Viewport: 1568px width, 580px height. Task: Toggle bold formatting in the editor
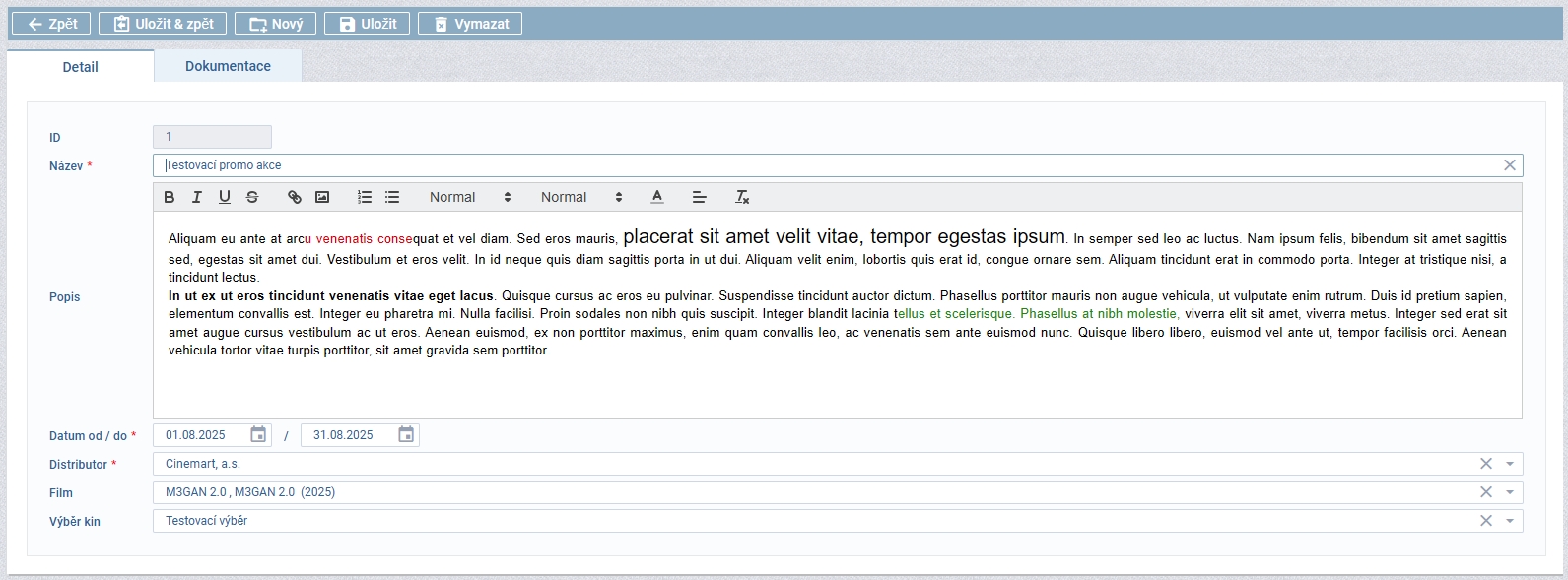tap(170, 197)
